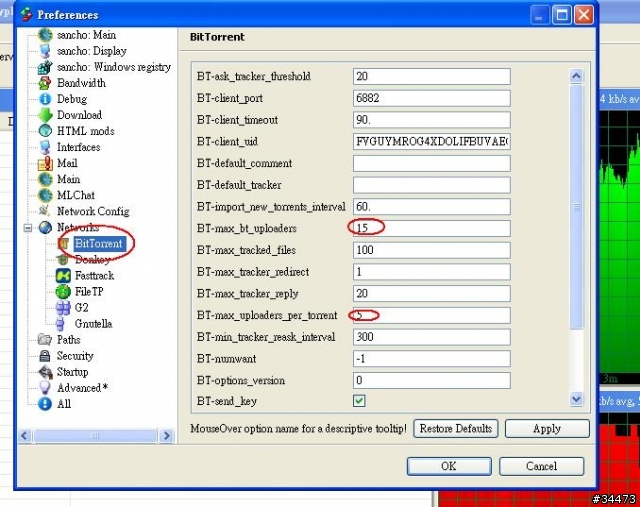Click the Bandwidth icon in tree
This screenshot has width=640, height=507.
pos(45,83)
